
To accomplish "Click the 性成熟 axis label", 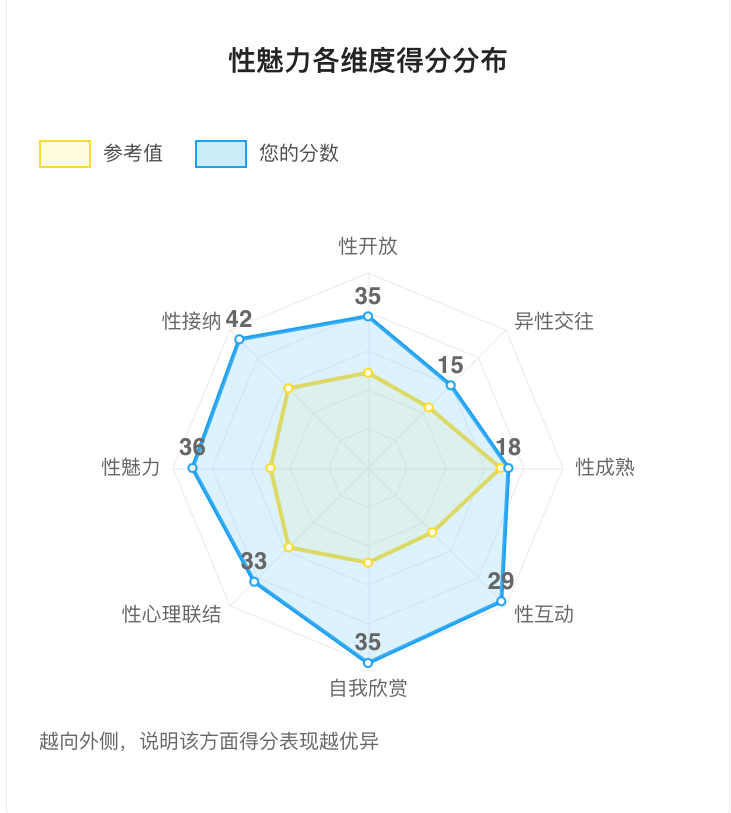I will [605, 467].
